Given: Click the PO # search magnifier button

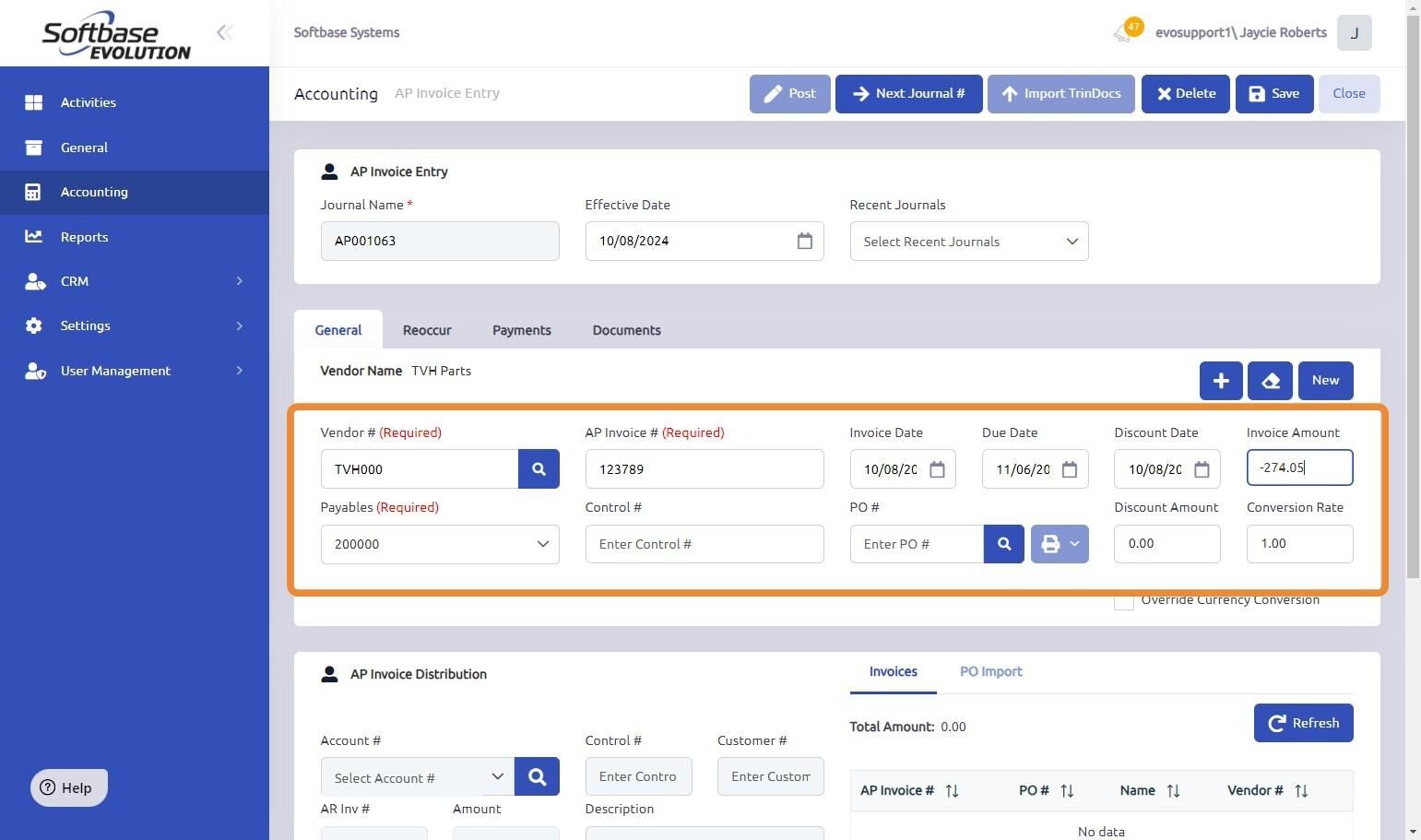Looking at the screenshot, I should [x=1003, y=544].
